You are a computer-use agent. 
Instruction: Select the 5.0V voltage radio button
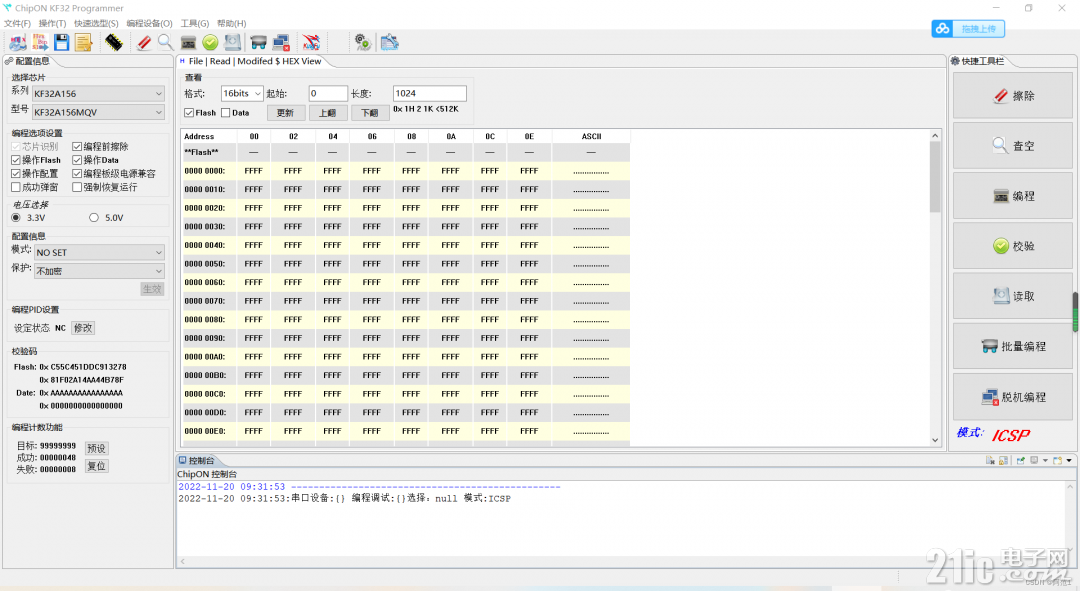coord(94,218)
